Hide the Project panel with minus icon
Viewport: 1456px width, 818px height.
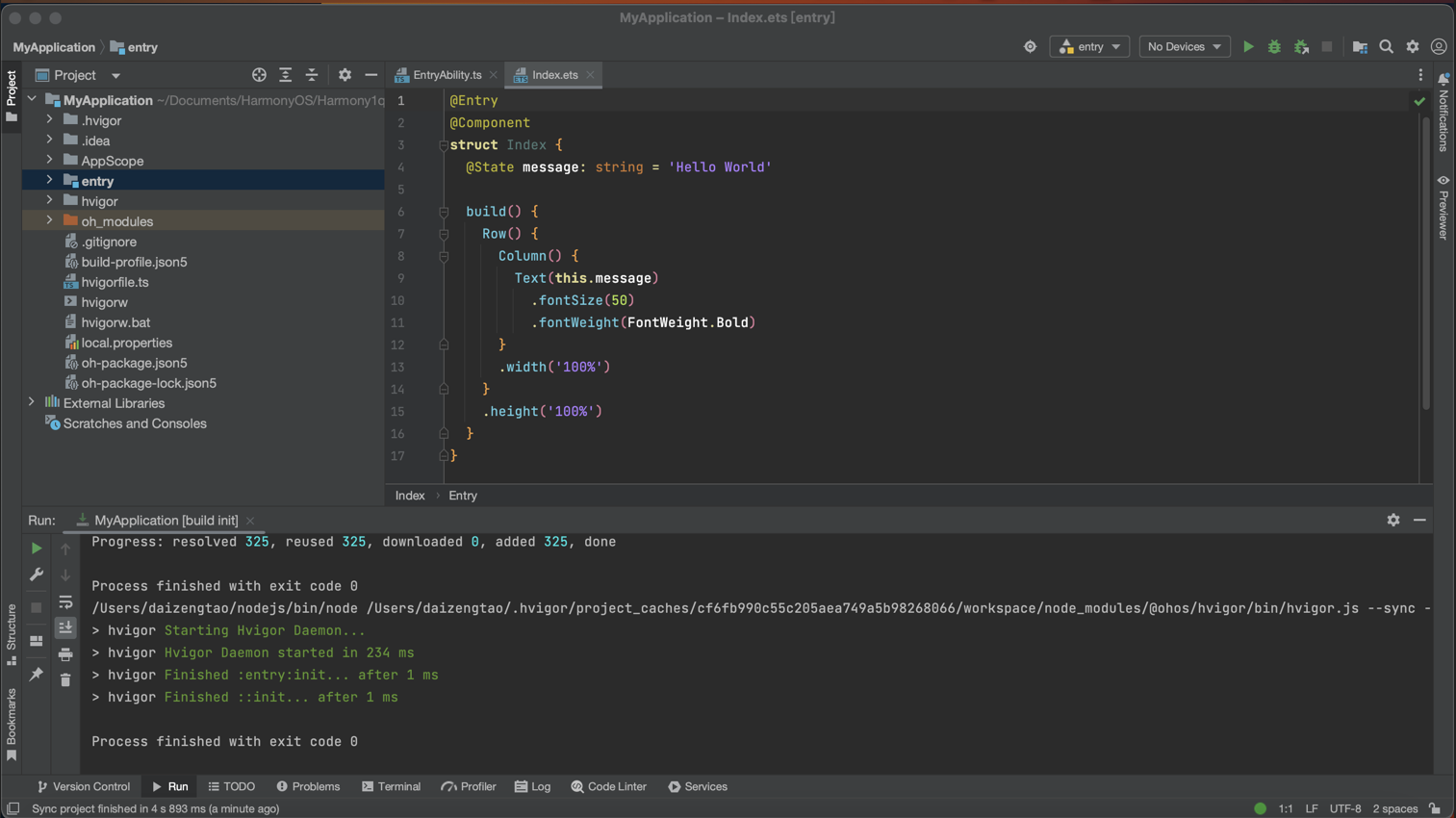click(370, 75)
